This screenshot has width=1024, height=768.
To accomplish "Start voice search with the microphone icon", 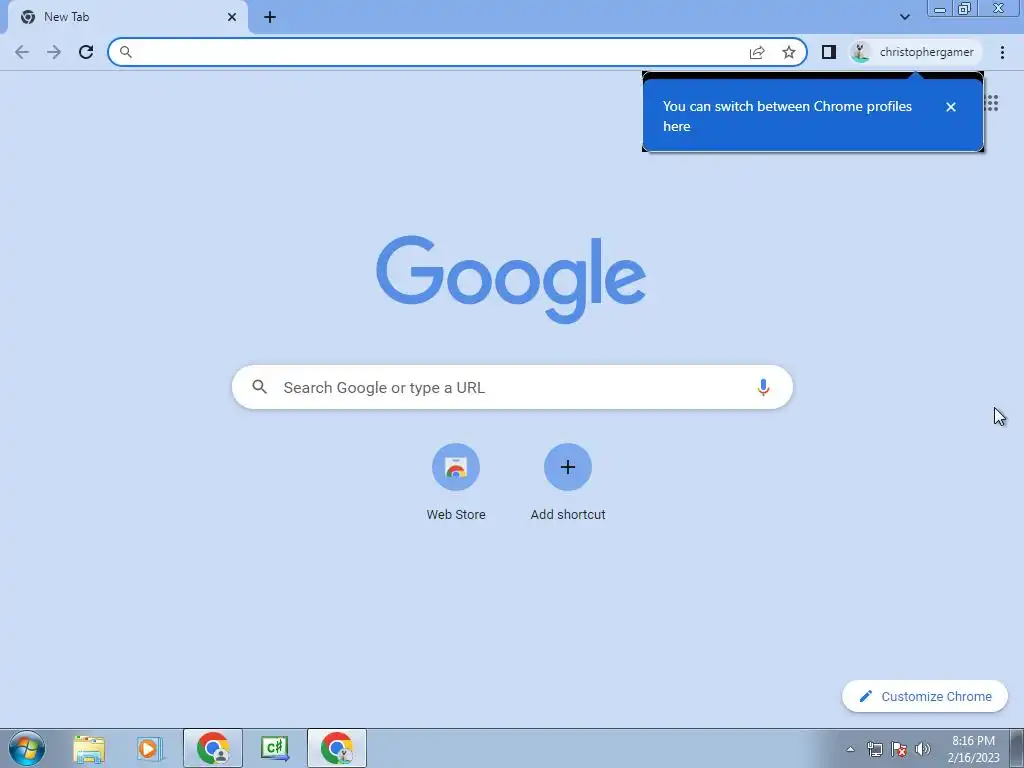I will [763, 387].
